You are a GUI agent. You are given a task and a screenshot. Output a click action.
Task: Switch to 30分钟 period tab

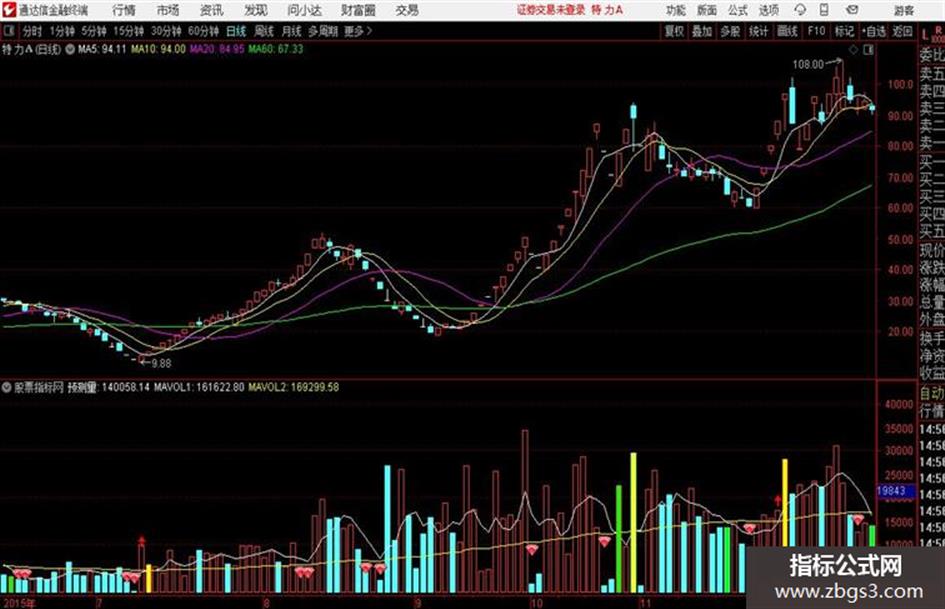click(166, 31)
